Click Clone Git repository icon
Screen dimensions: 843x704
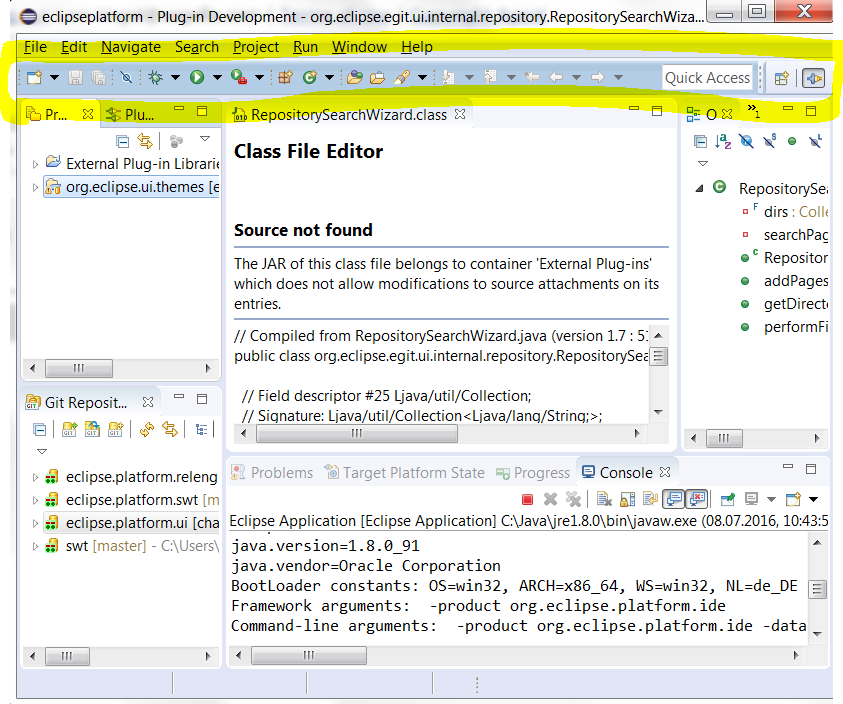92,429
